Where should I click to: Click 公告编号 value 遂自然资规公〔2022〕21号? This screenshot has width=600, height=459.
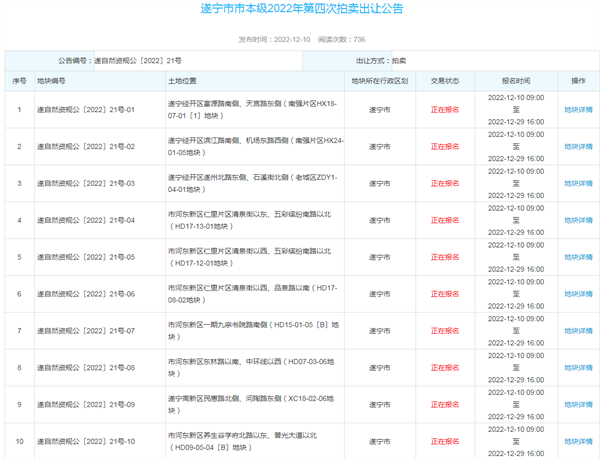(138, 60)
